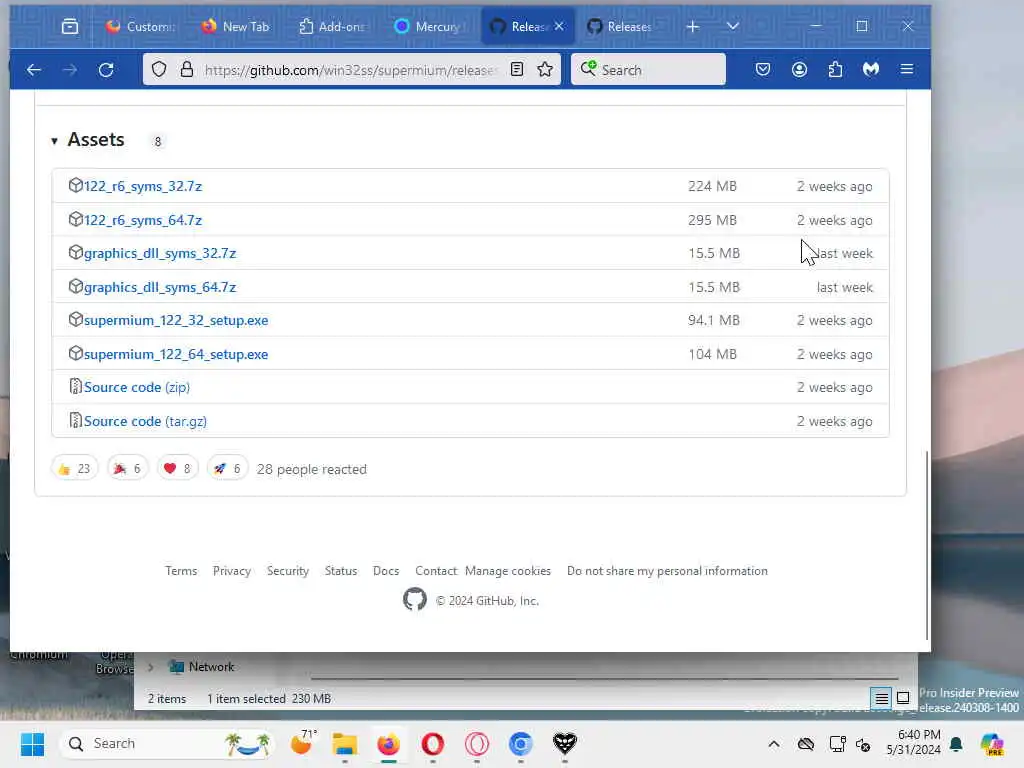The width and height of the screenshot is (1024, 768).
Task: Download supermium_122_64_setup.exe
Action: pos(176,355)
